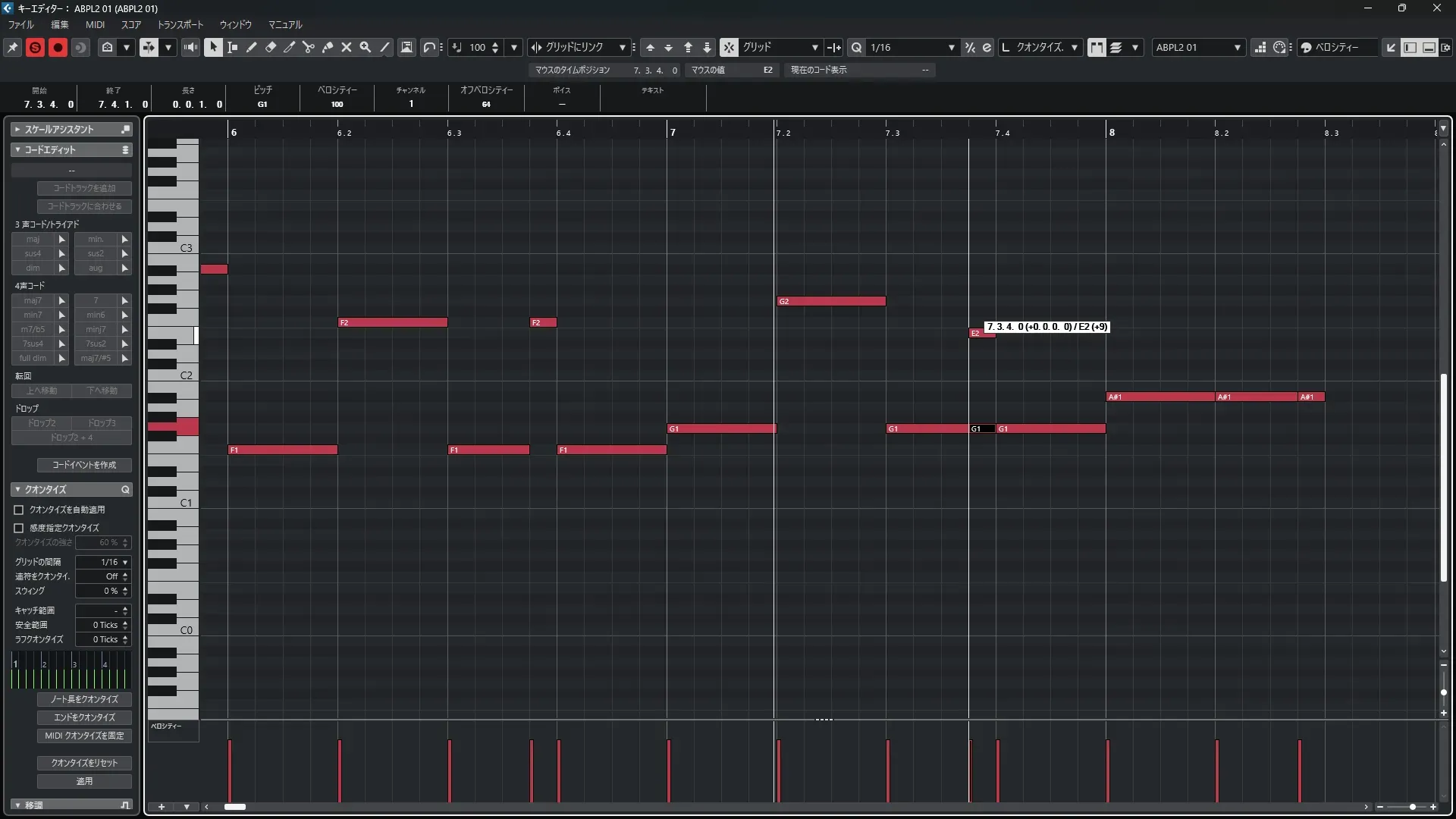Activate the Solo editor button
Screen dimensions: 1456x819
click(35, 47)
